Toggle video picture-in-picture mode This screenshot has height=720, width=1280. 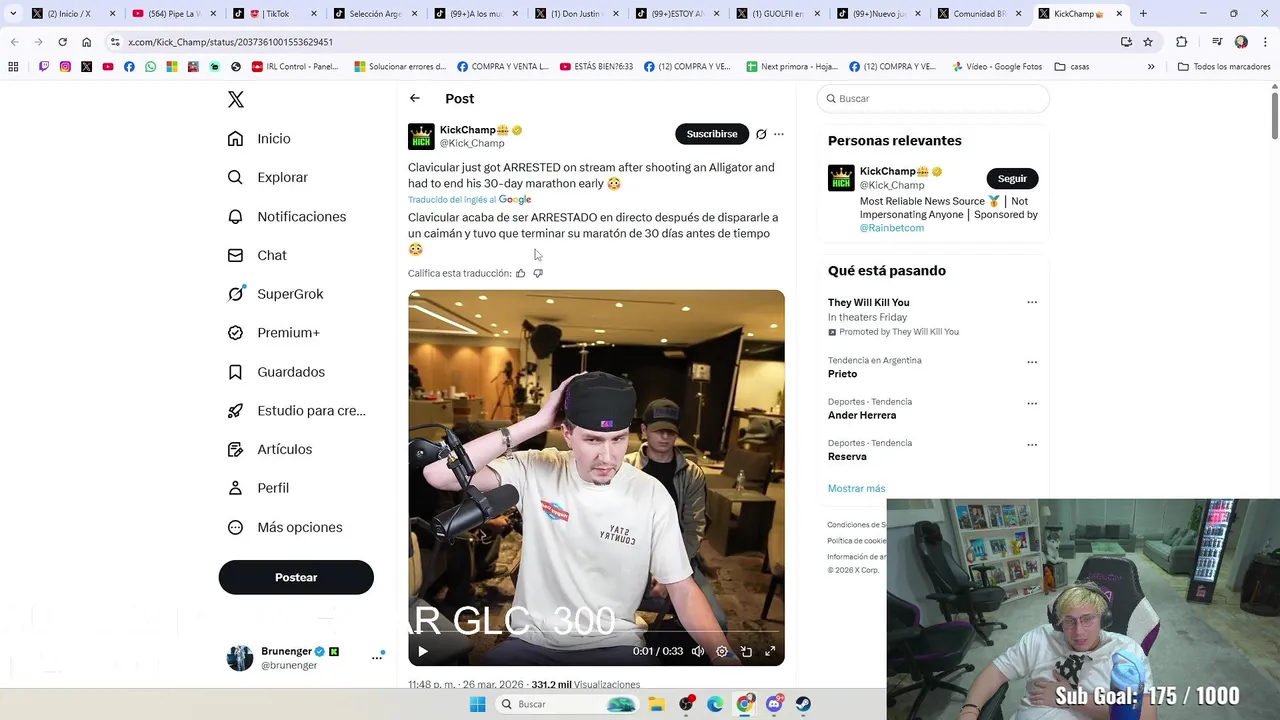click(746, 651)
